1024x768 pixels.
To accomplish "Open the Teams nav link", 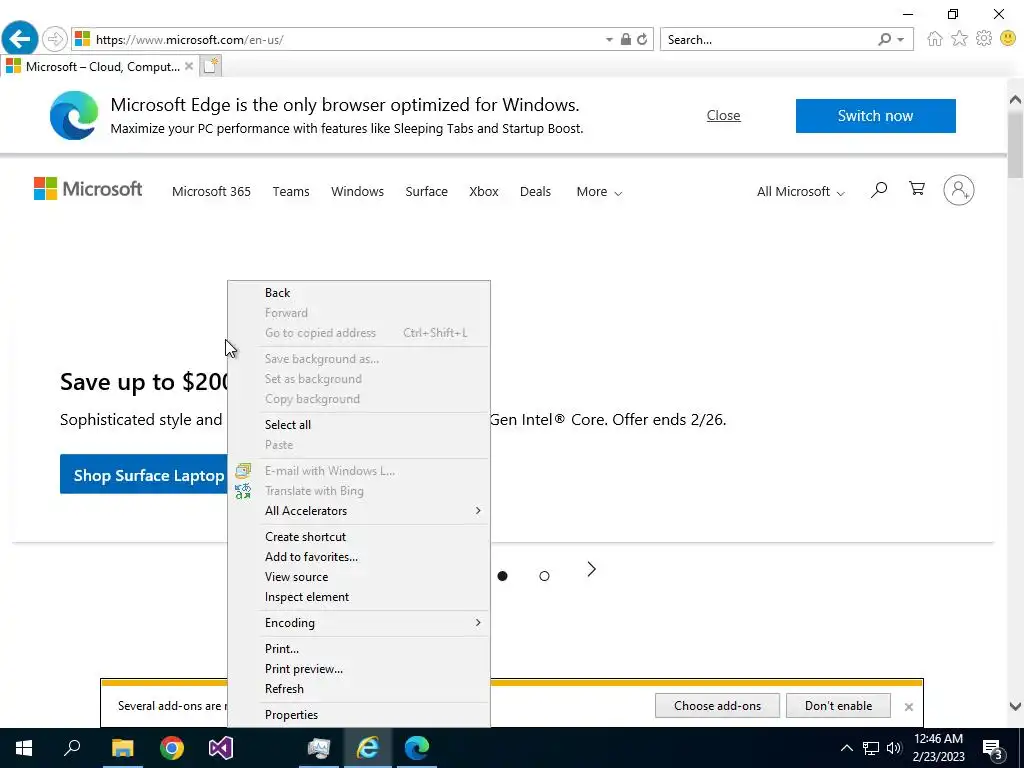I will (291, 191).
